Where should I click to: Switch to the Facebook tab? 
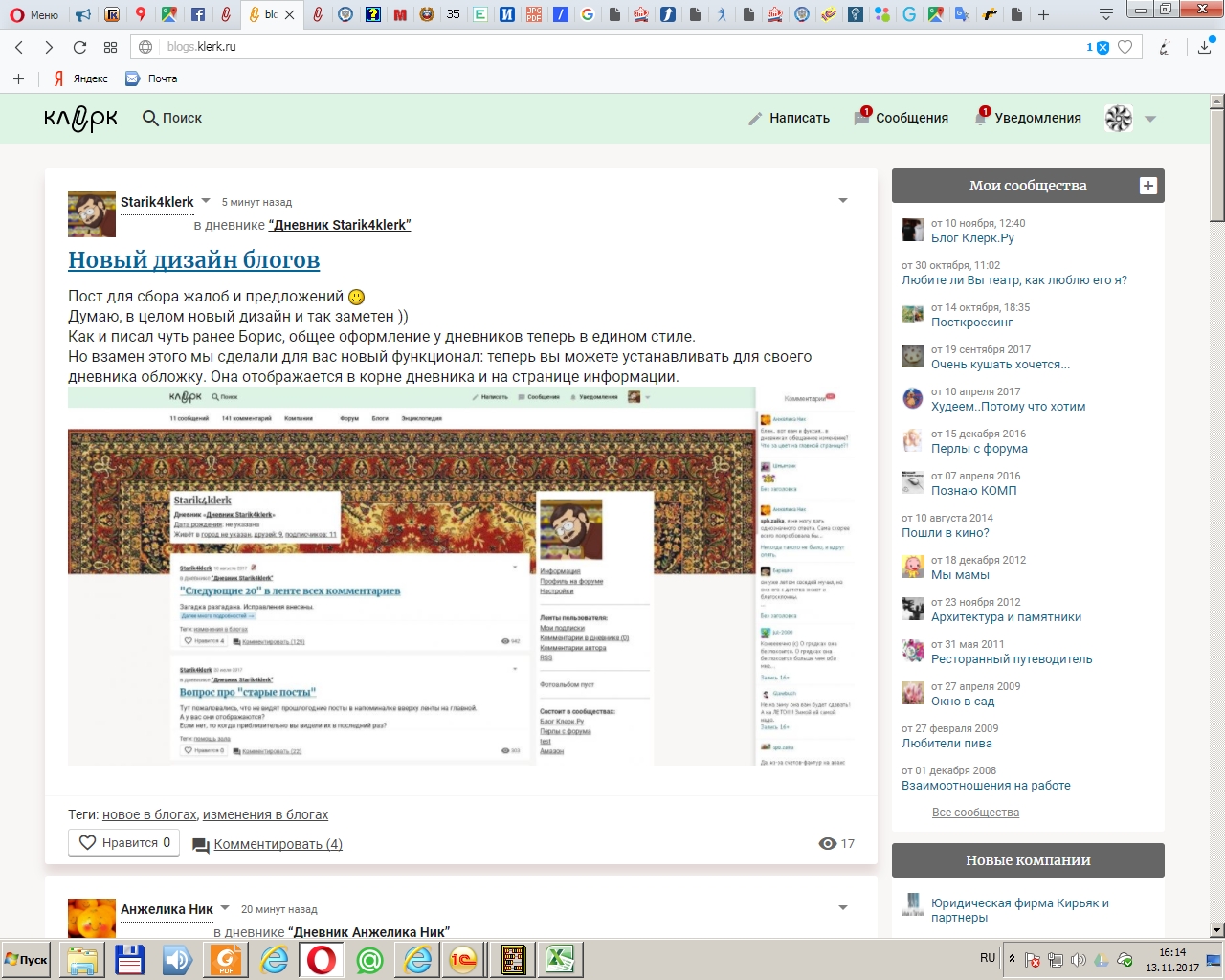tap(197, 14)
